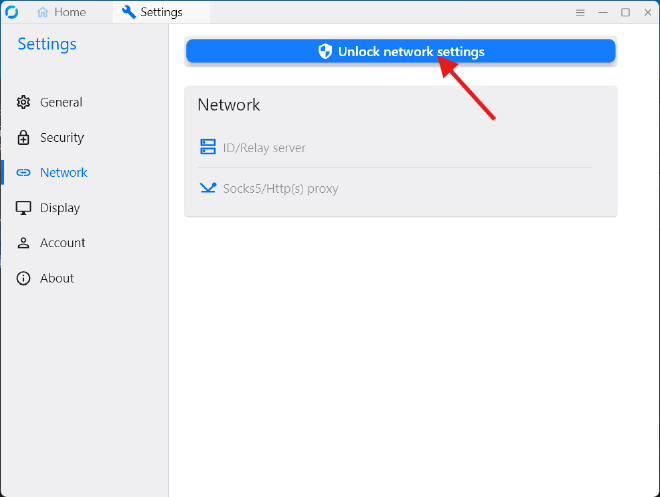Select Network in the sidebar
Screen dimensions: 660x497
pyautogui.click(x=64, y=172)
